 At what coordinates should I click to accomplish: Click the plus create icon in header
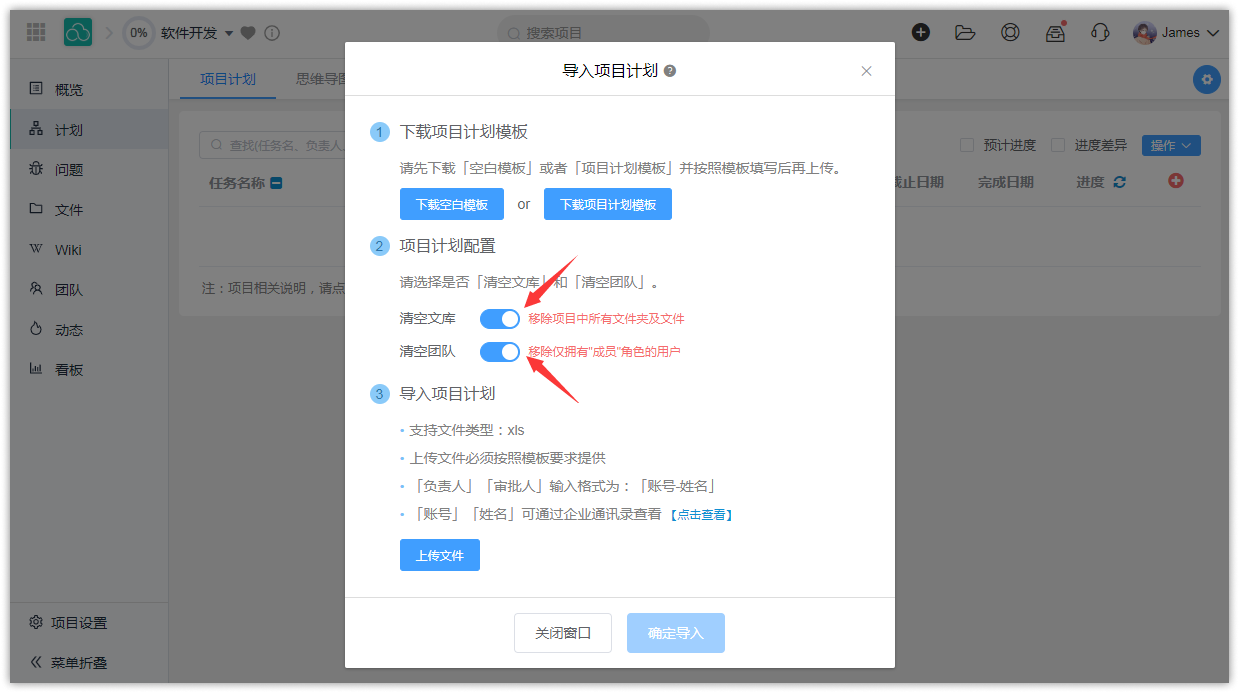921,32
